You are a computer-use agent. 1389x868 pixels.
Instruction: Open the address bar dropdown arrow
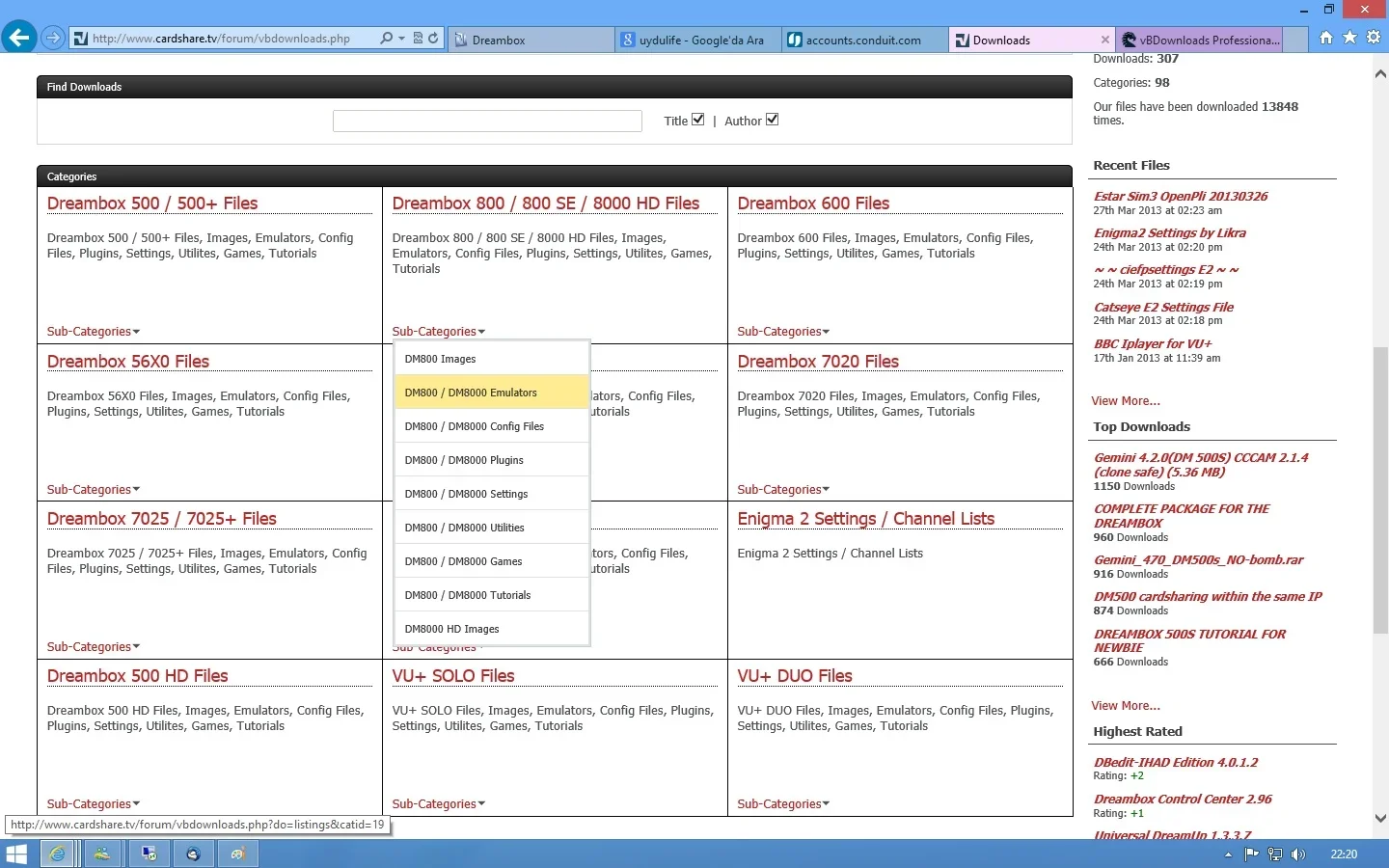click(x=401, y=39)
